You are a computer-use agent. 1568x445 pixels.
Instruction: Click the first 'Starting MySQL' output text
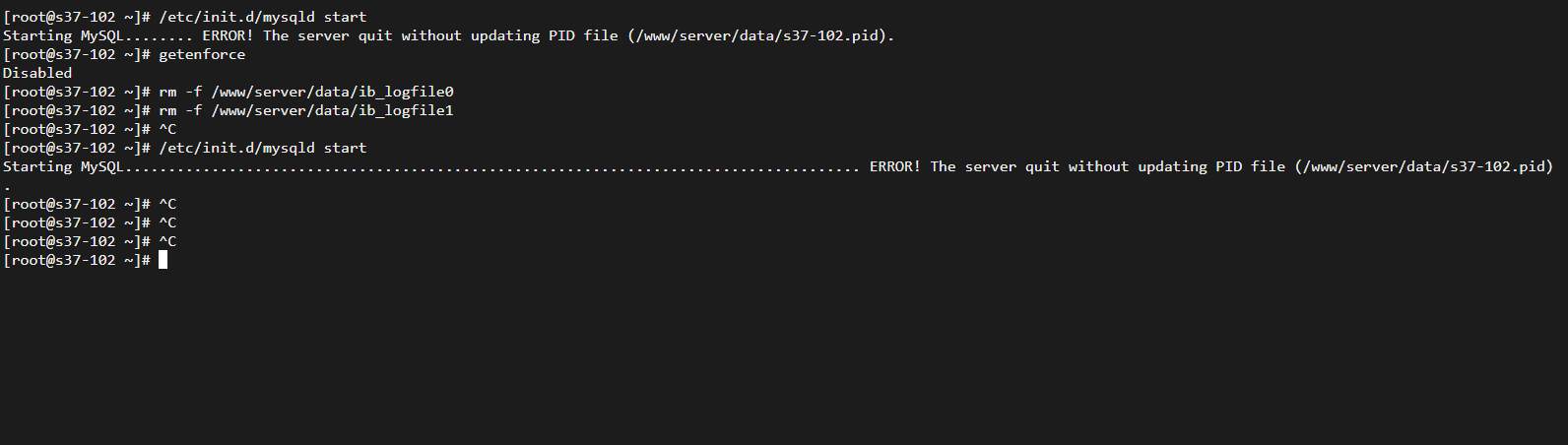click(x=63, y=35)
